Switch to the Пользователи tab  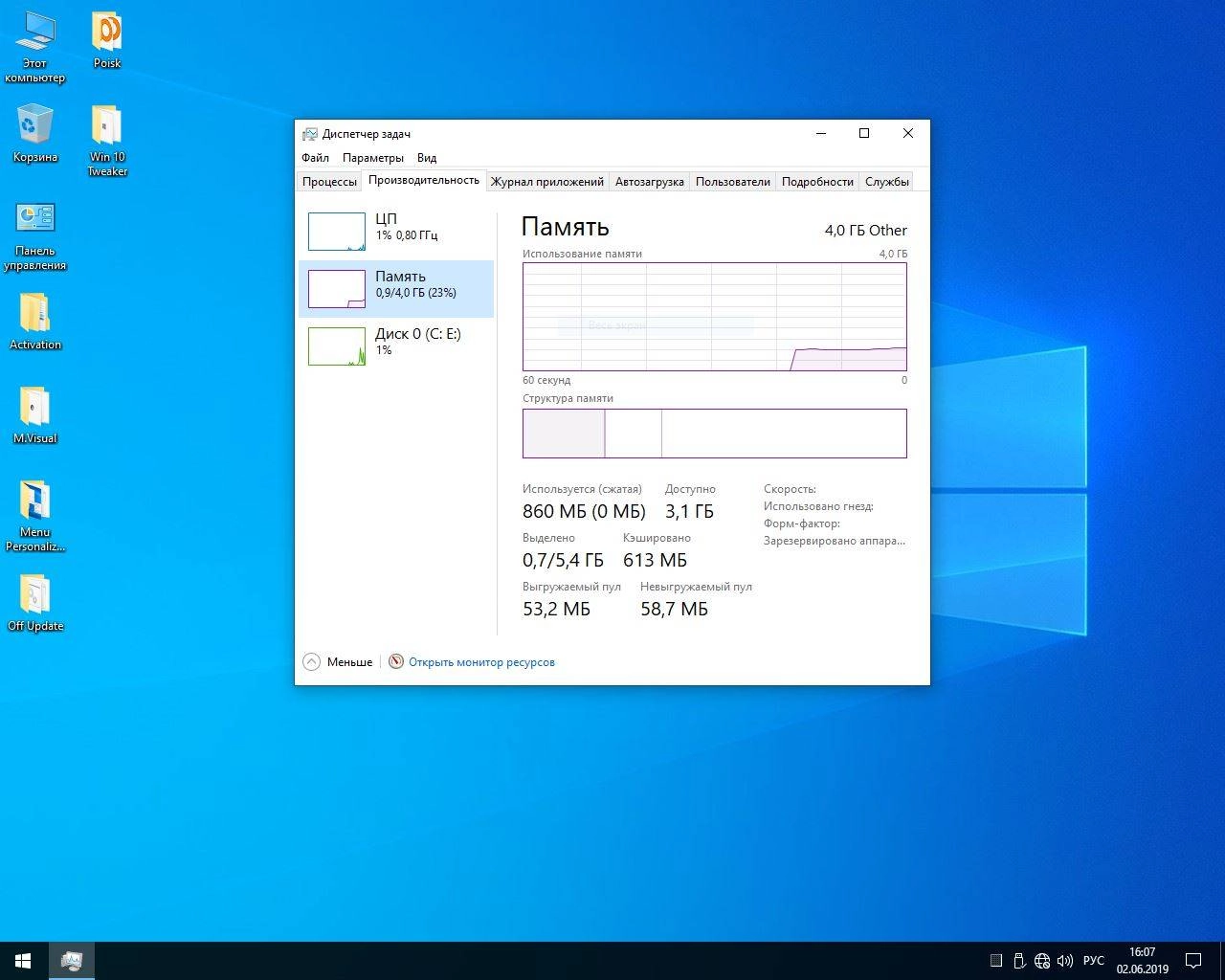[733, 182]
